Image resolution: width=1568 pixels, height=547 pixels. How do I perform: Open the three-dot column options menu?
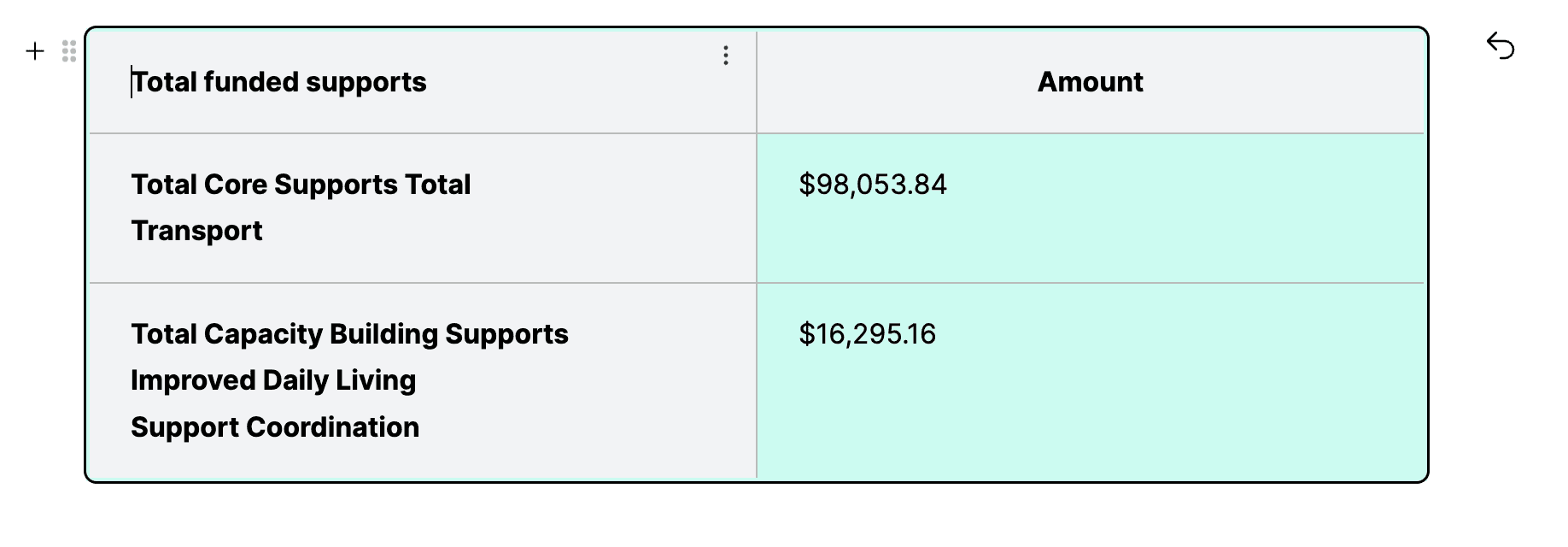(x=725, y=56)
